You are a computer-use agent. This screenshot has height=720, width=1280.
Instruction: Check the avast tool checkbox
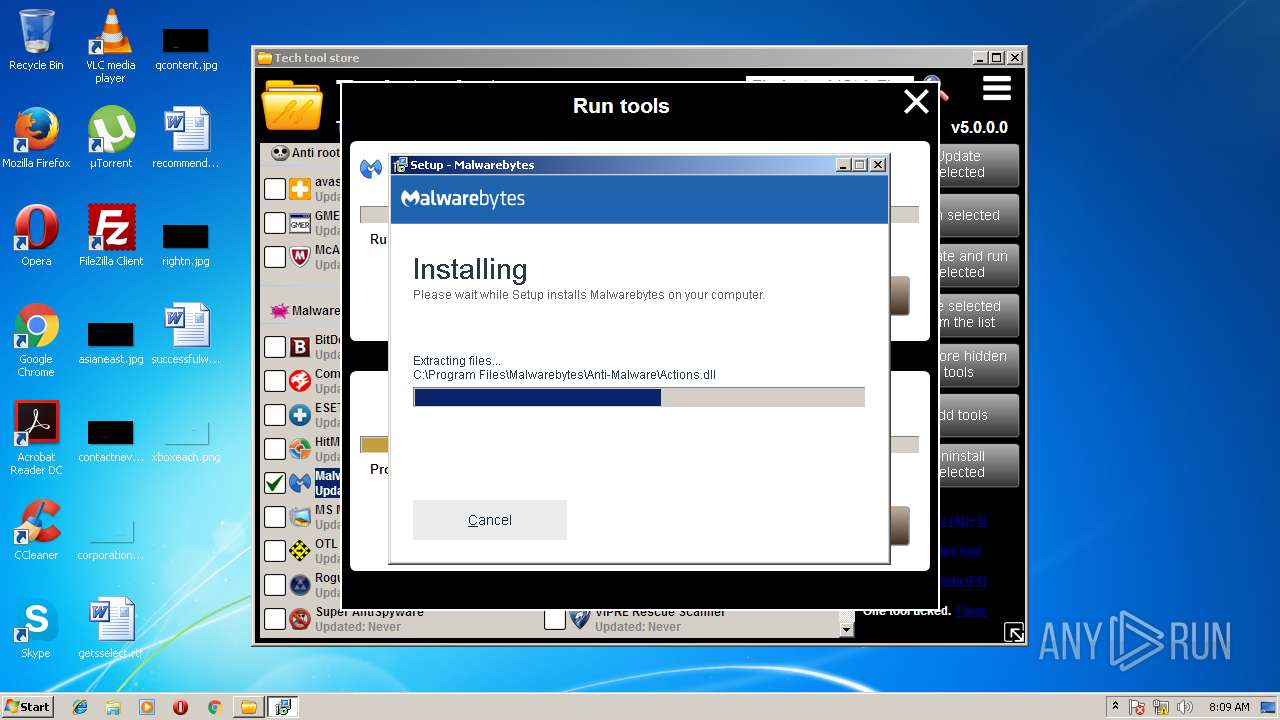275,189
